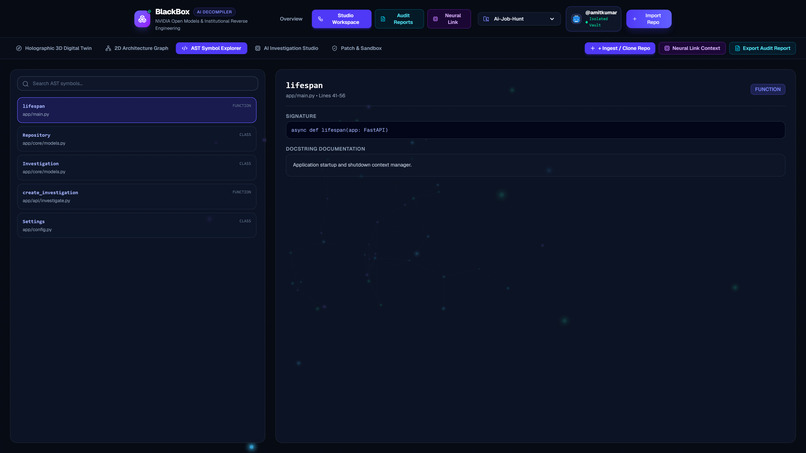Image resolution: width=806 pixels, height=453 pixels.
Task: Click the search magnifier icon
Action: click(25, 84)
